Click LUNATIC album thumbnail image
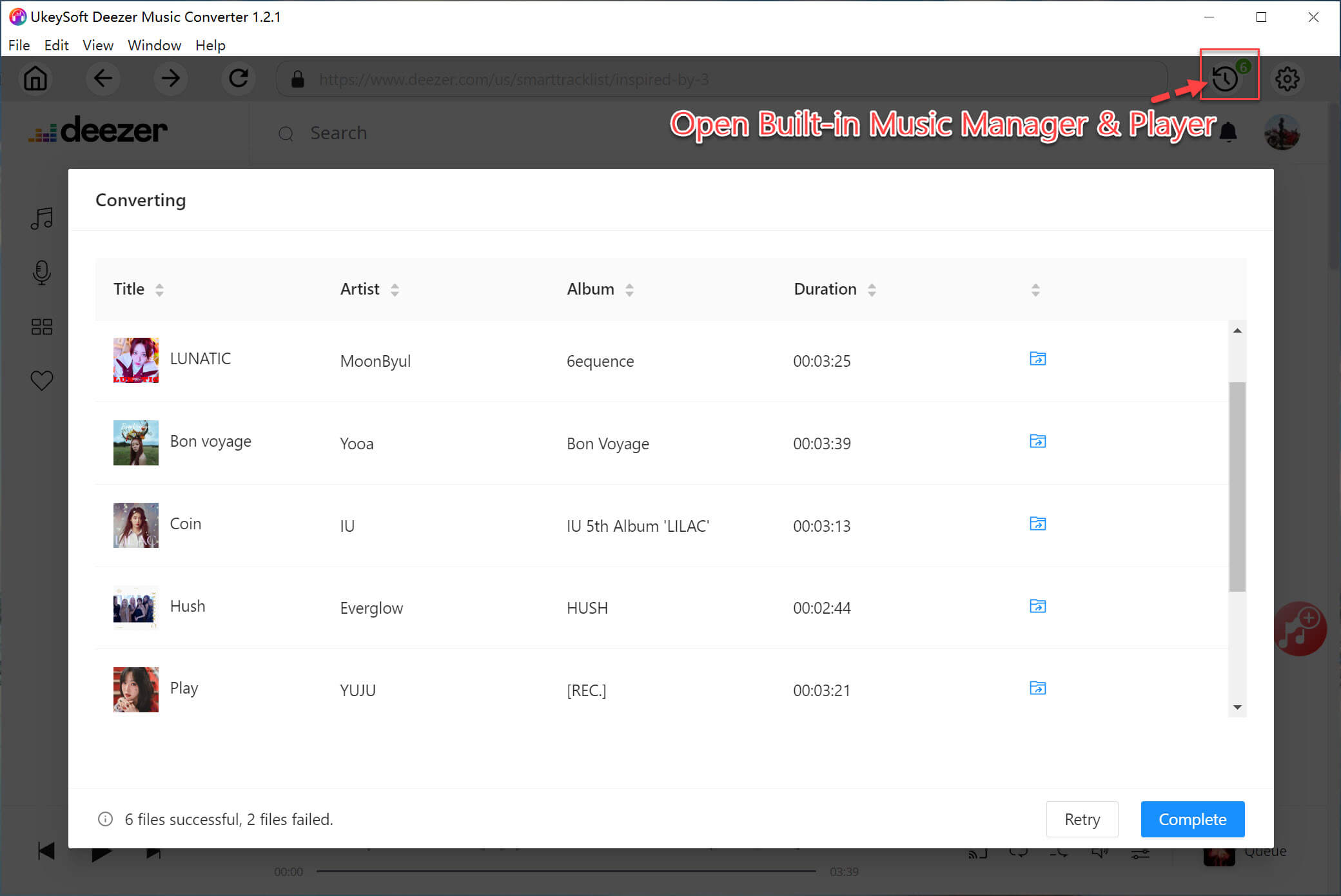 pyautogui.click(x=135, y=360)
